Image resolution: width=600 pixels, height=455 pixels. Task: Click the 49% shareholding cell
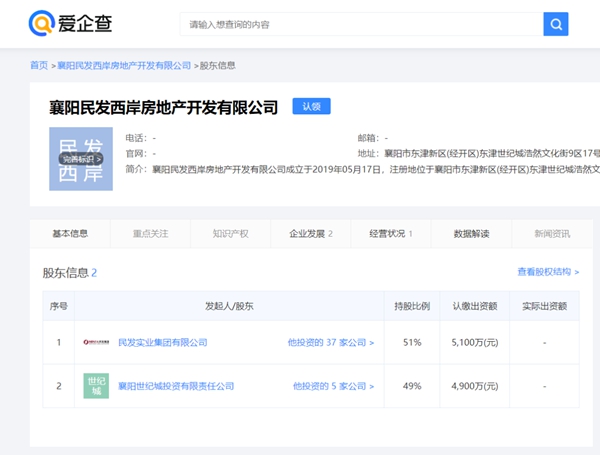[x=412, y=386]
